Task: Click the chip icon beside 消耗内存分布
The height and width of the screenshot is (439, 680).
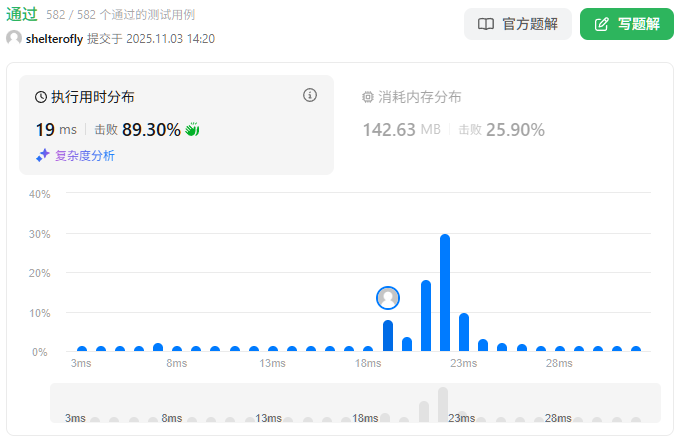Action: 368,97
